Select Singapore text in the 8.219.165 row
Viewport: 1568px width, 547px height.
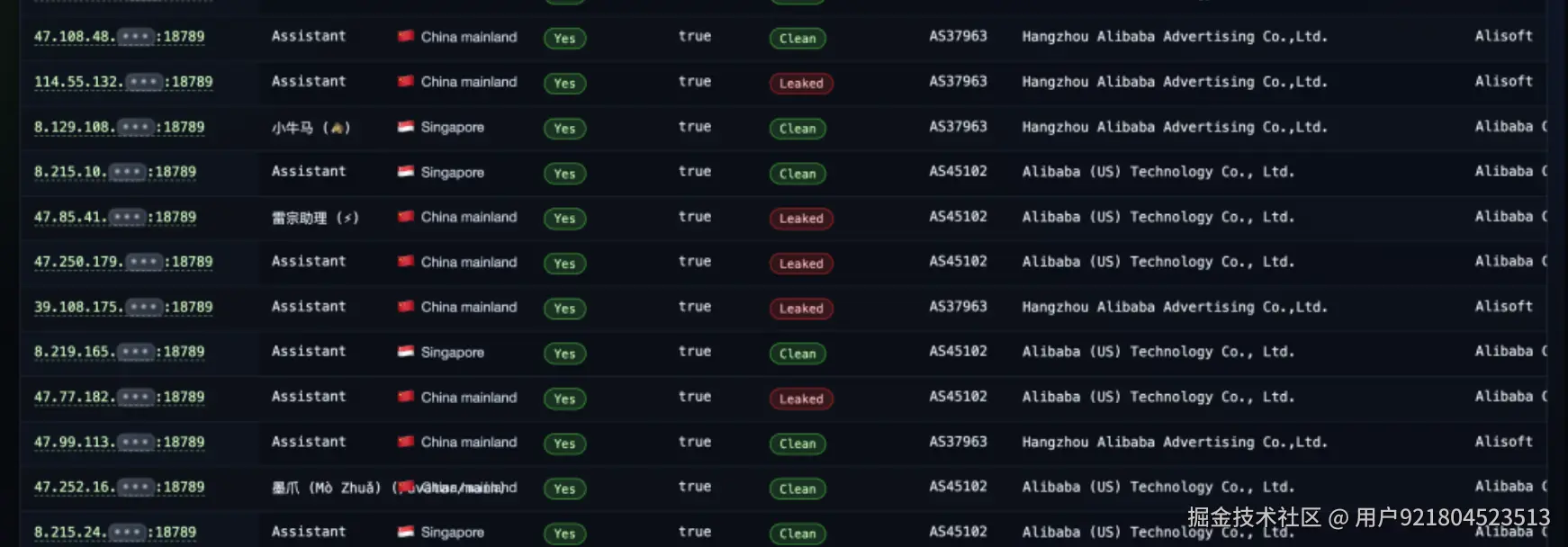[x=452, y=353]
